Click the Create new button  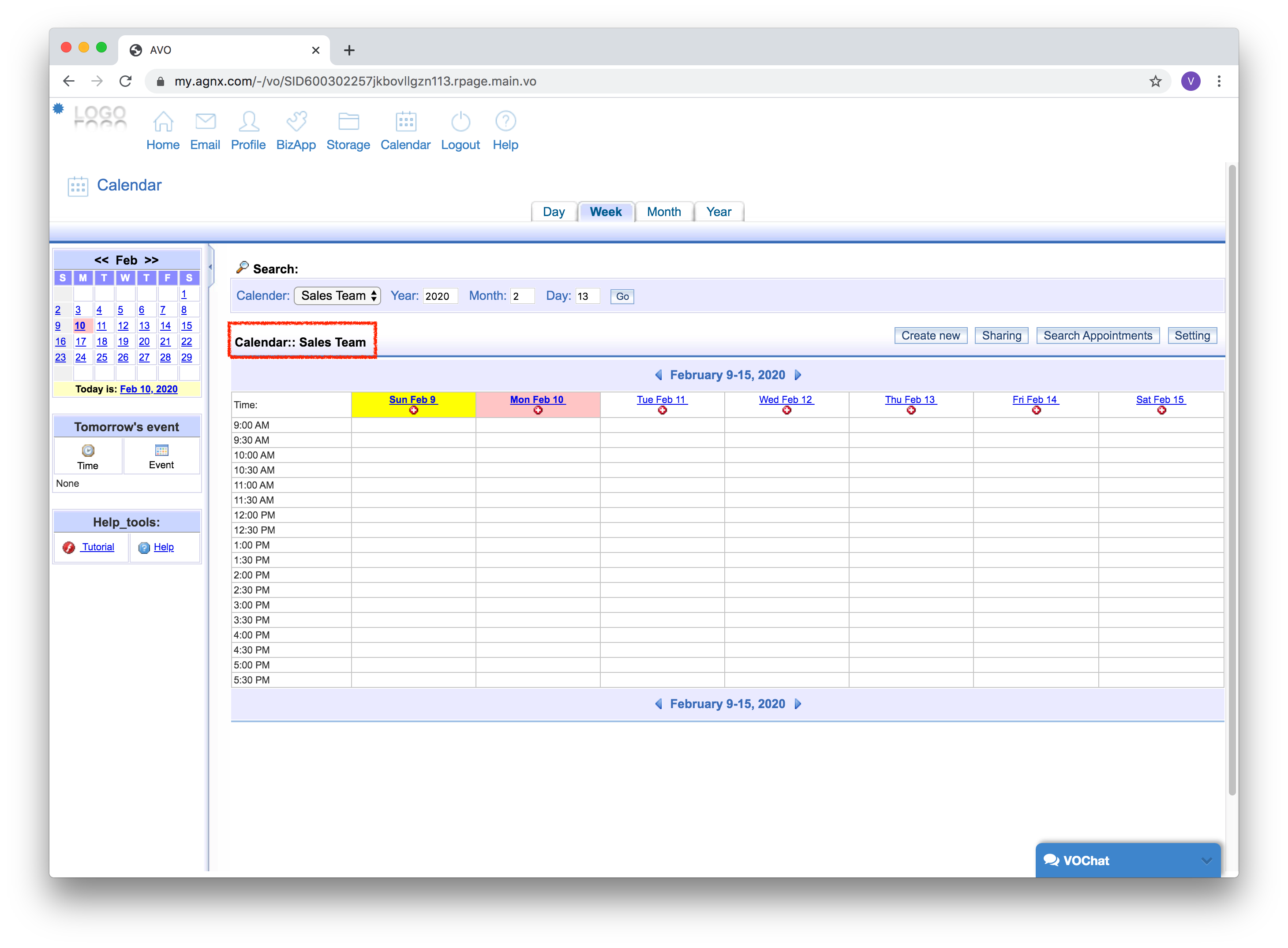[x=930, y=336]
